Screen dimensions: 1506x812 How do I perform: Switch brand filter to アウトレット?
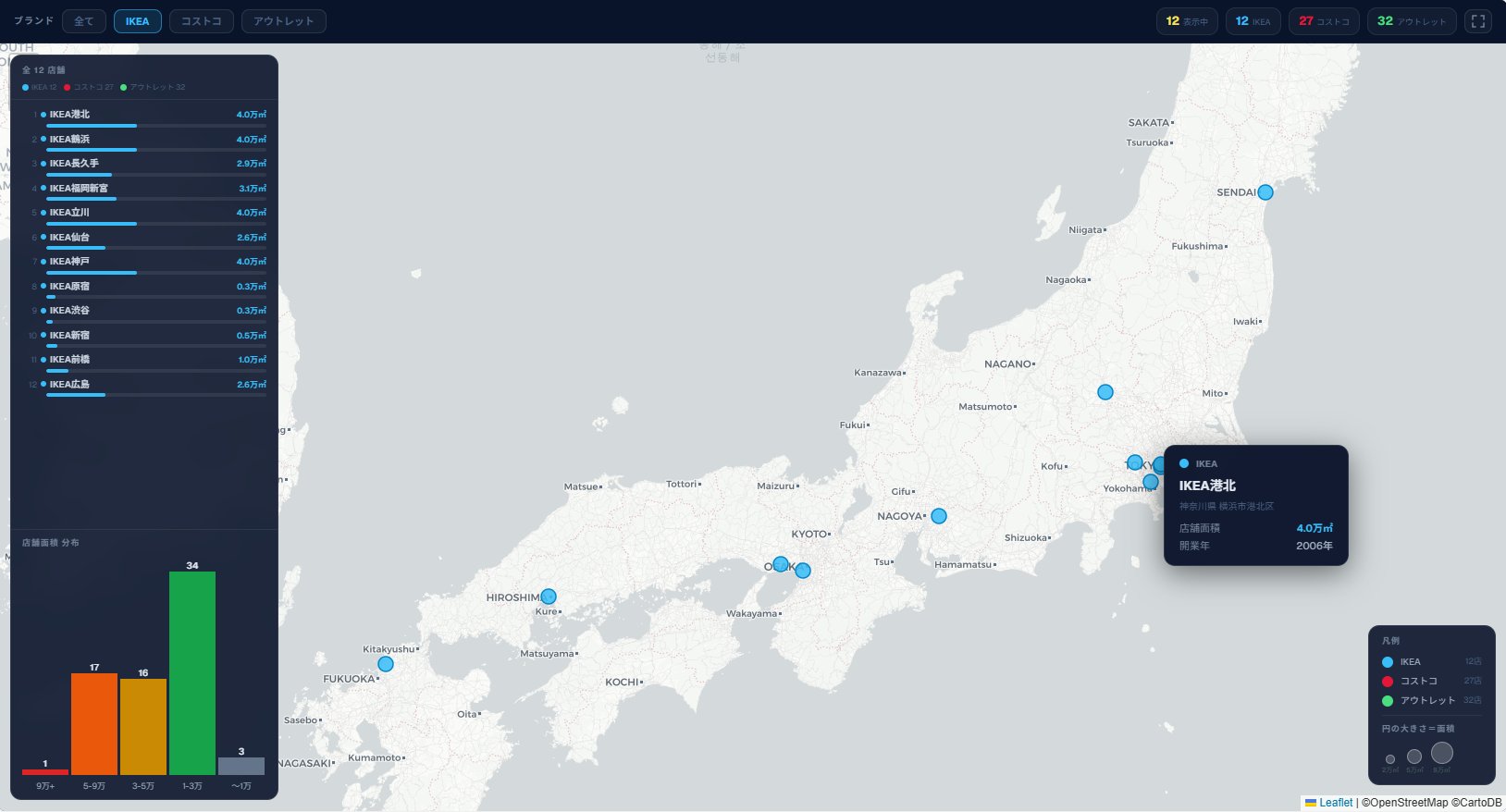point(284,21)
